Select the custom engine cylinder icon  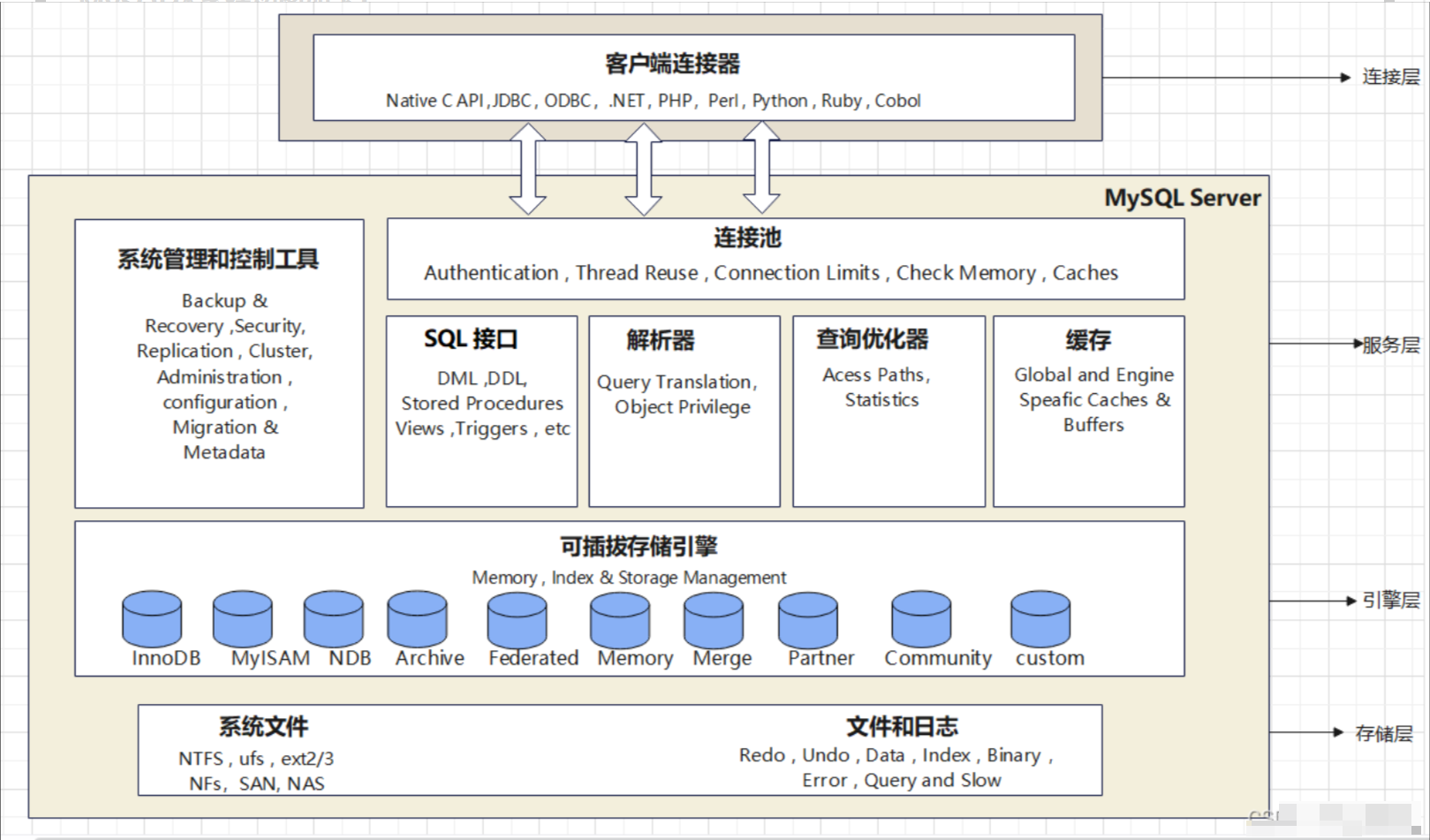(x=1040, y=619)
